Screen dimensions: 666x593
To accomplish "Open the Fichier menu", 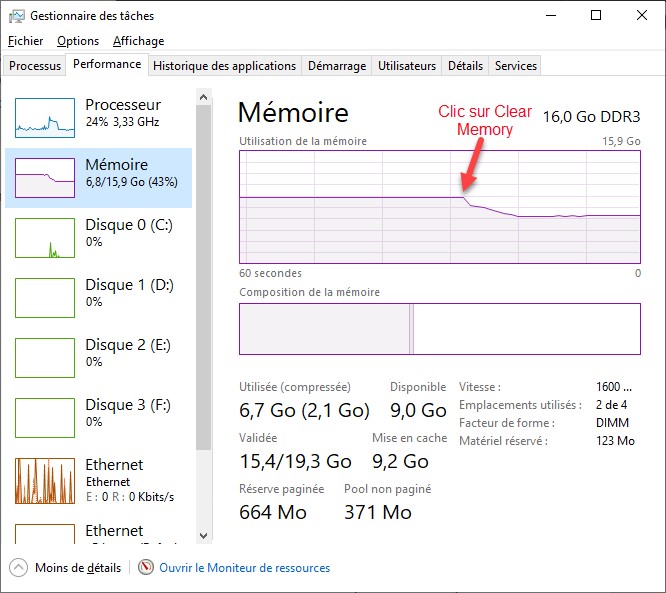I will [26, 41].
